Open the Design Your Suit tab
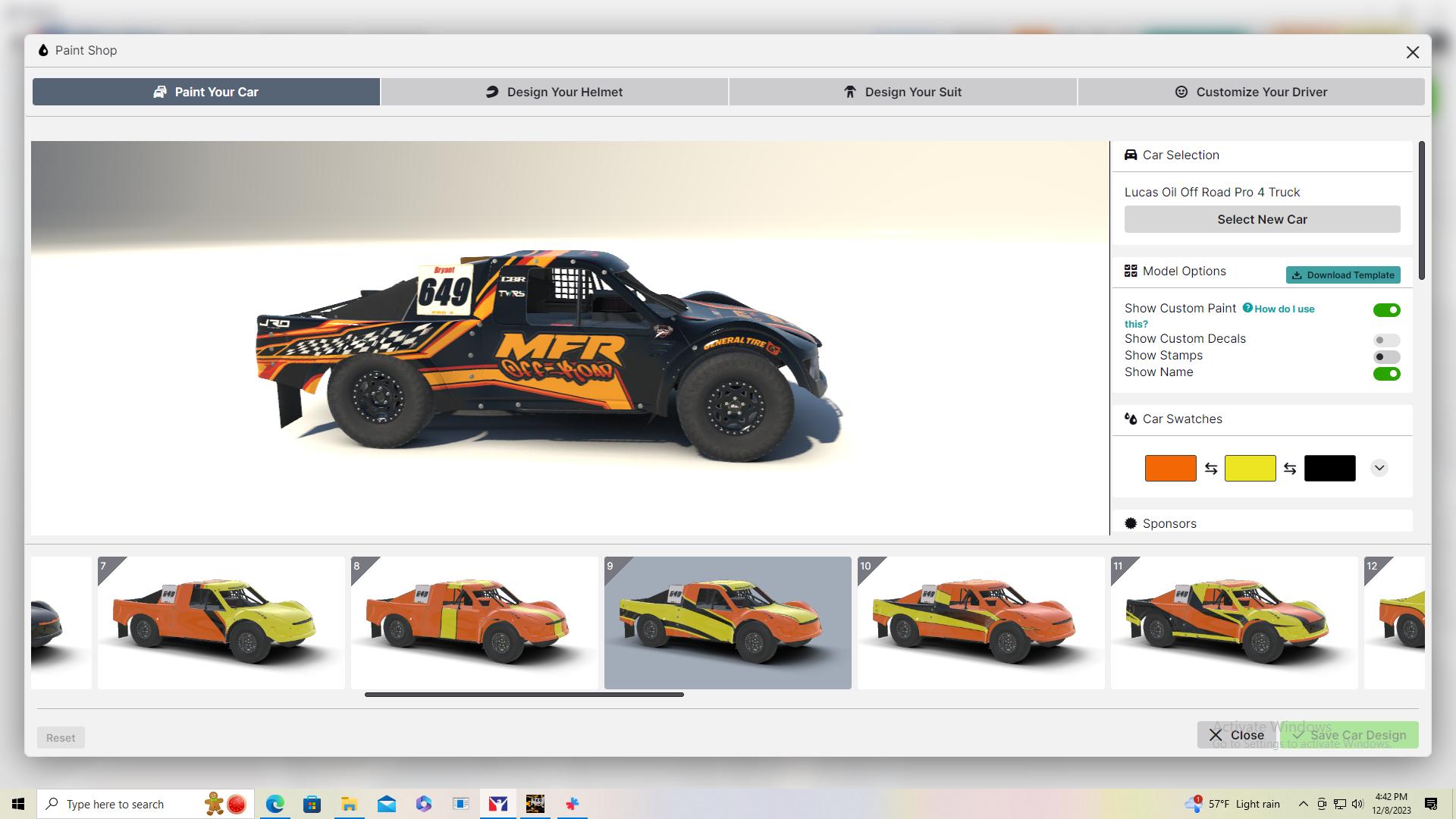This screenshot has height=819, width=1456. (902, 92)
